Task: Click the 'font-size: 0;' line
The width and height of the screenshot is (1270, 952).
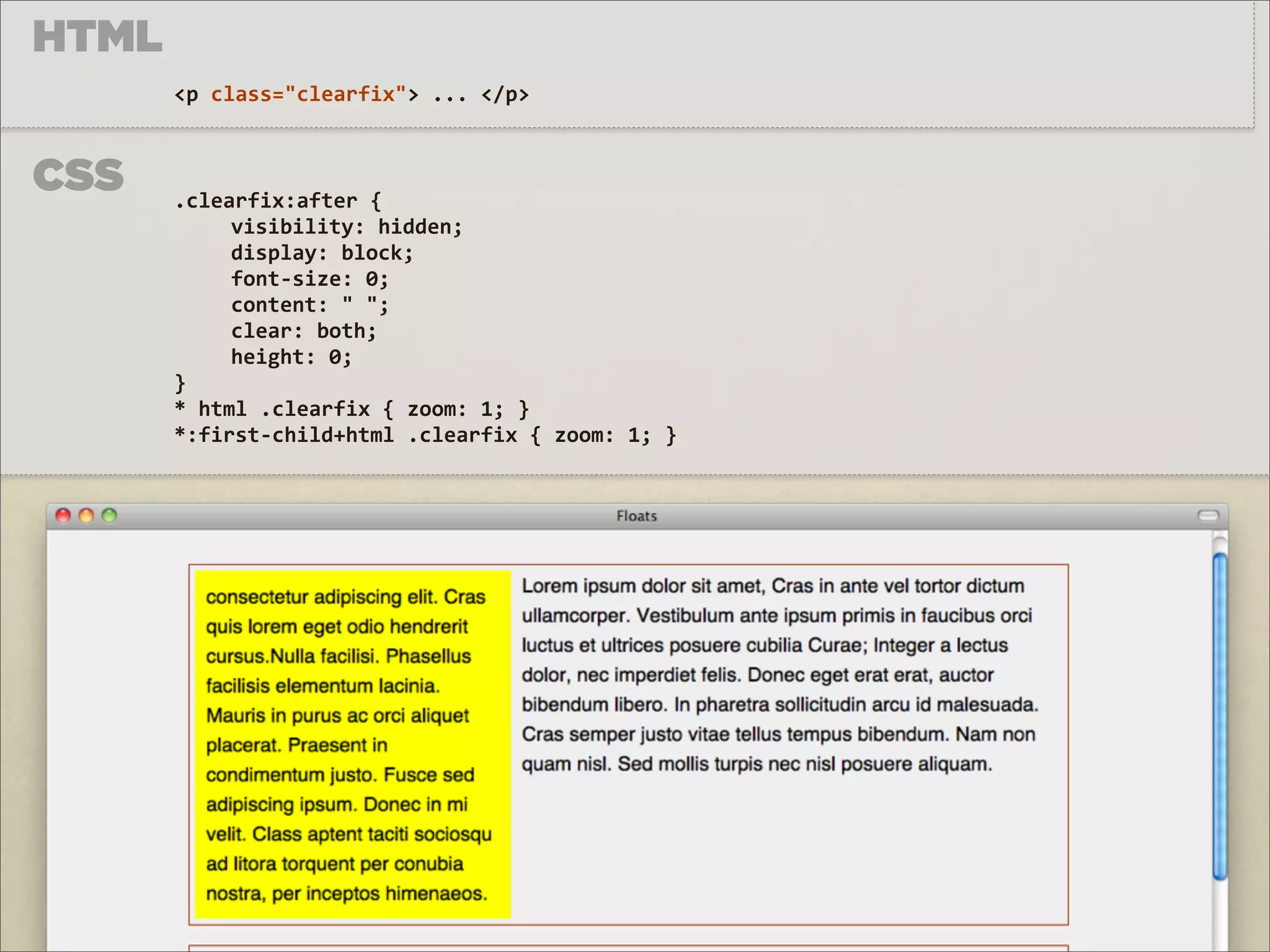Action: (x=309, y=279)
